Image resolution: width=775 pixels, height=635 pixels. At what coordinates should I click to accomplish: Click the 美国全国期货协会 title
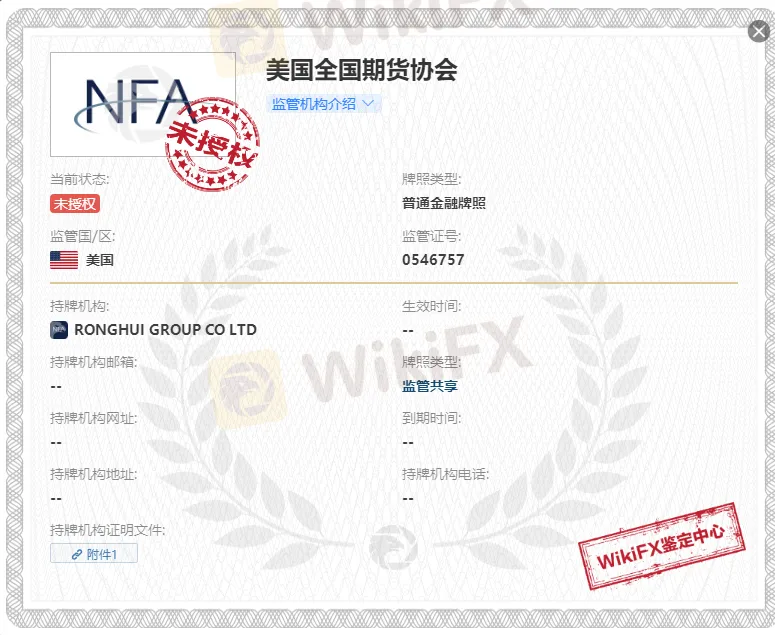(x=361, y=70)
